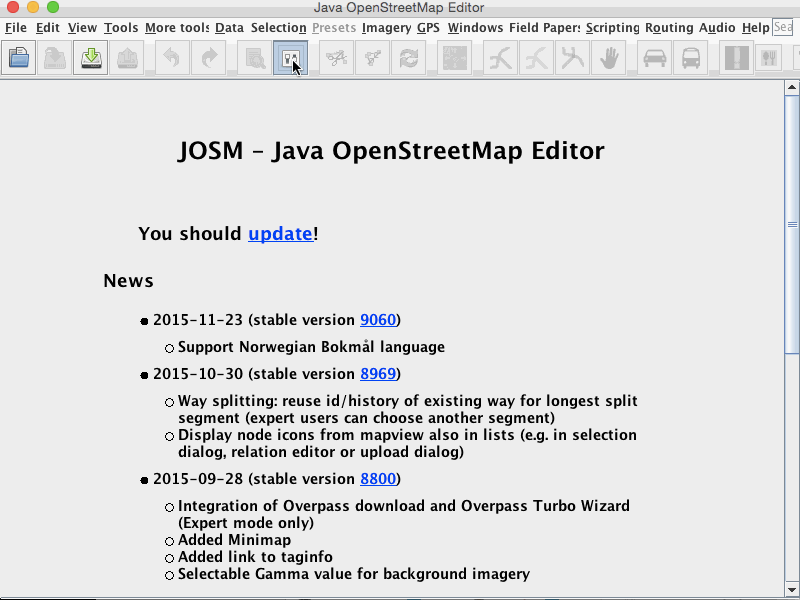This screenshot has width=800, height=600.
Task: Click the Redo arrow icon
Action: [x=208, y=58]
